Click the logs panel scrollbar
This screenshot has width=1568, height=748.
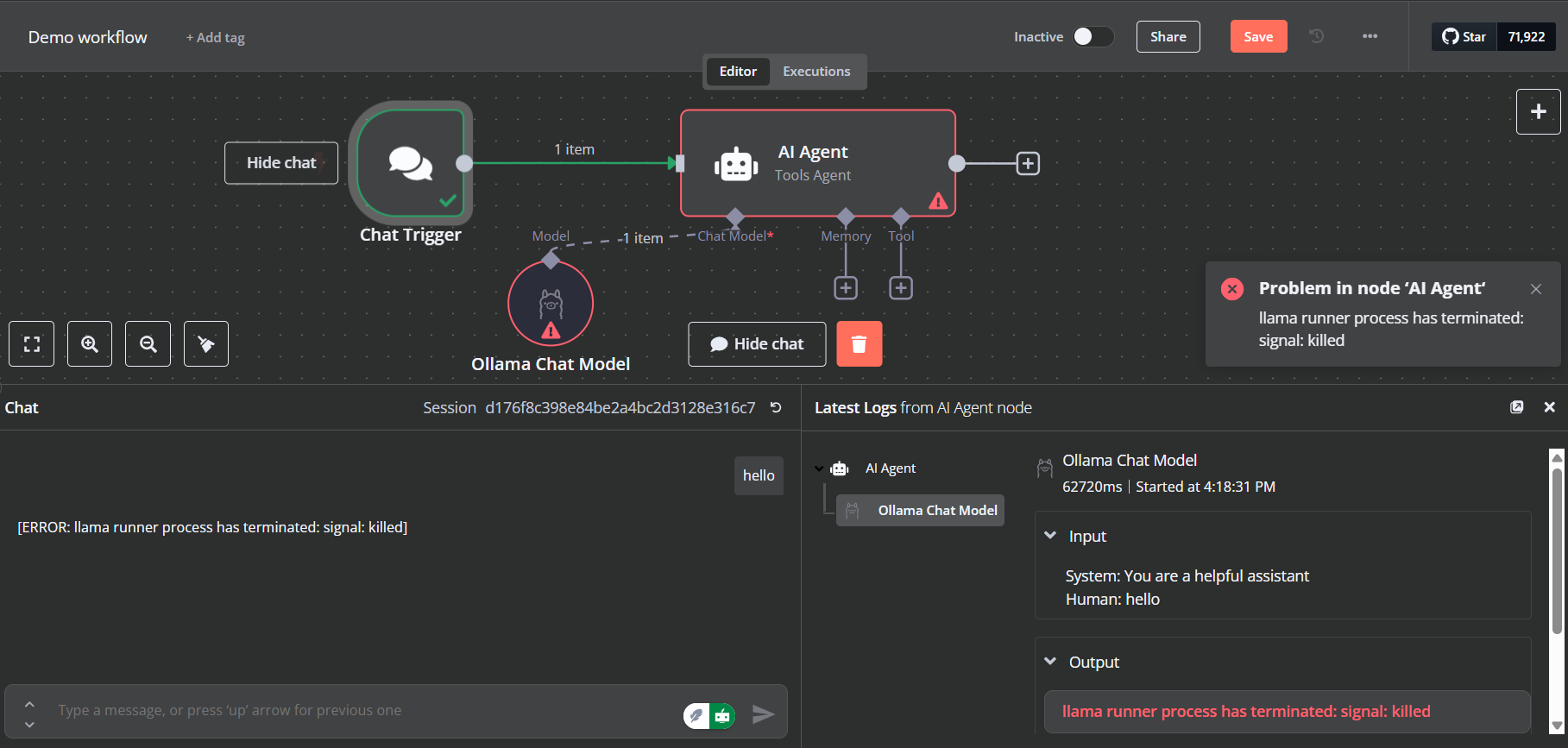click(1557, 552)
